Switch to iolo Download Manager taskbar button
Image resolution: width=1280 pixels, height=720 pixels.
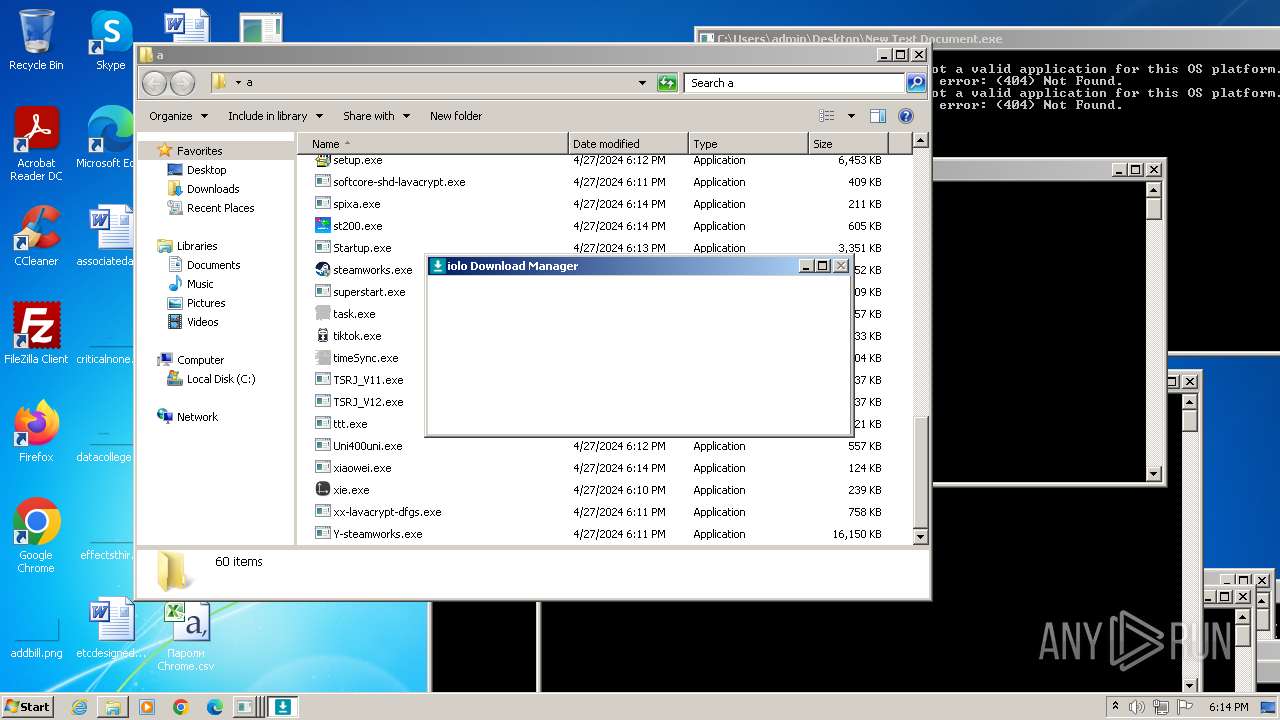pos(283,707)
